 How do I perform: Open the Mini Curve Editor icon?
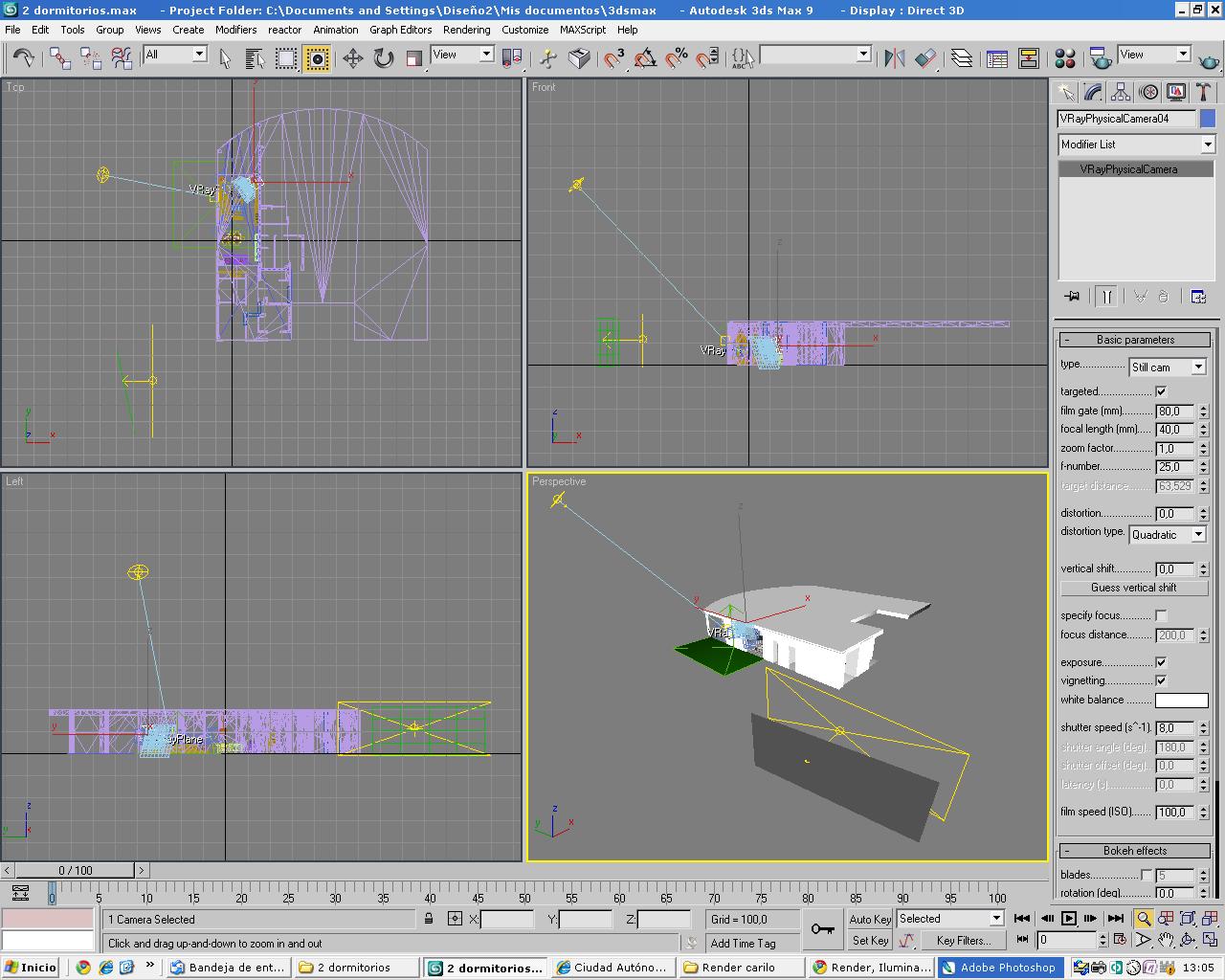(20, 894)
